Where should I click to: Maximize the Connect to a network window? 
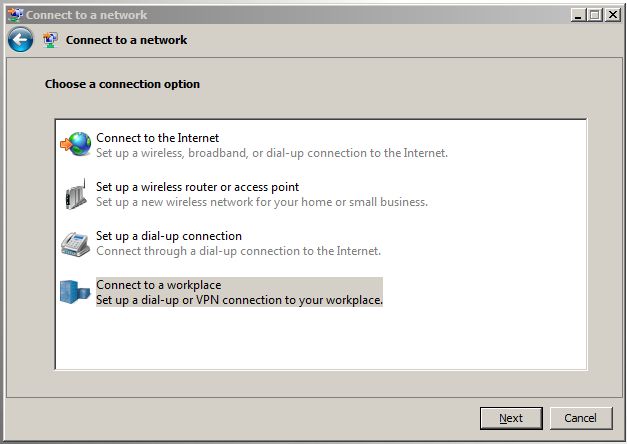(x=595, y=15)
